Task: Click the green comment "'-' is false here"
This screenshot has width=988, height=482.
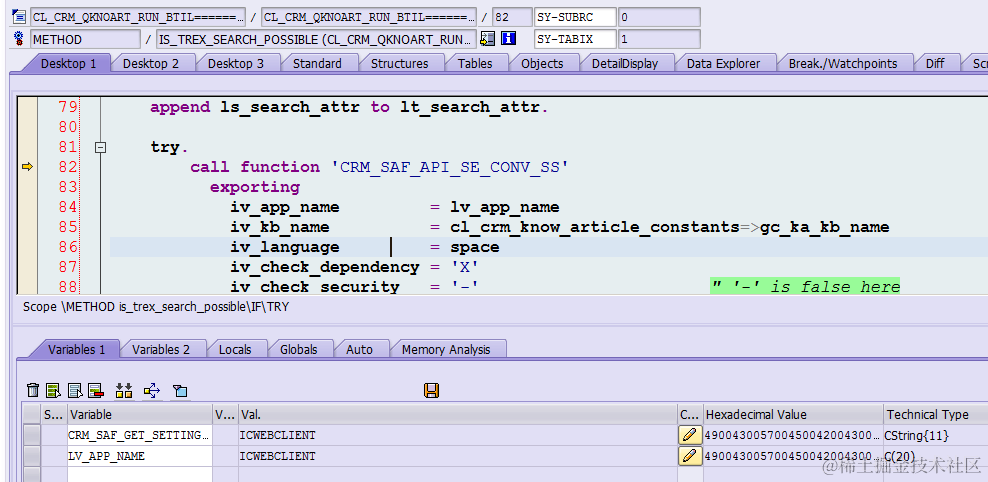Action: pos(805,287)
